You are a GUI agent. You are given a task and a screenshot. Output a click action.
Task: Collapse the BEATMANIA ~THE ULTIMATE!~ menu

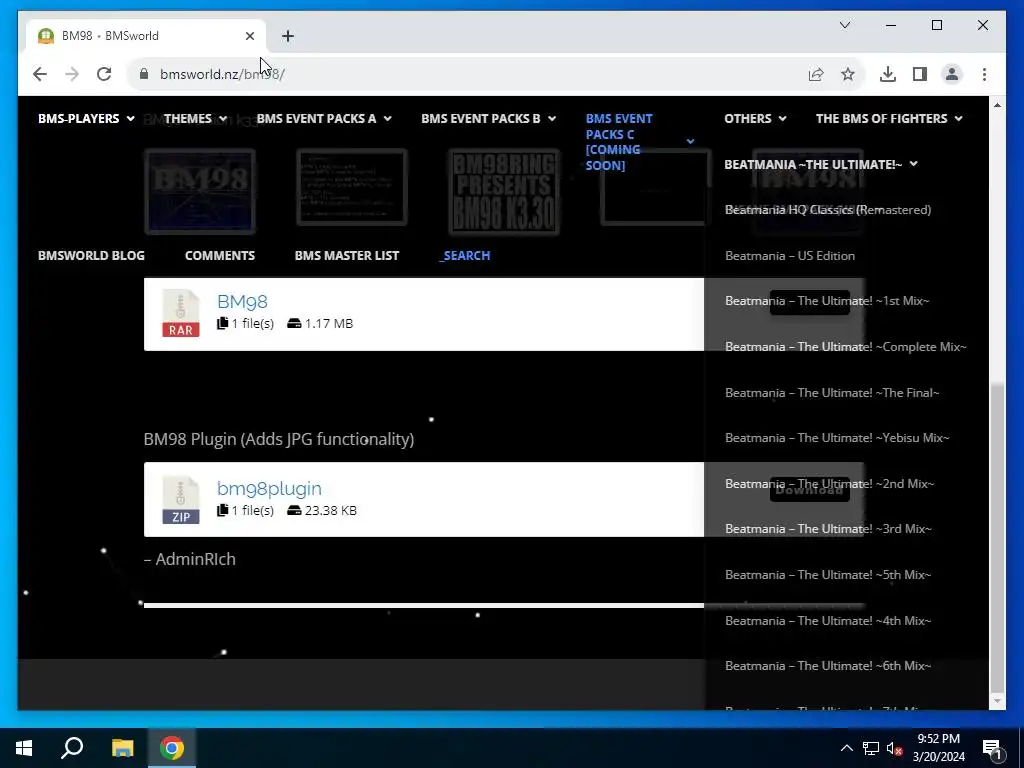tap(821, 164)
